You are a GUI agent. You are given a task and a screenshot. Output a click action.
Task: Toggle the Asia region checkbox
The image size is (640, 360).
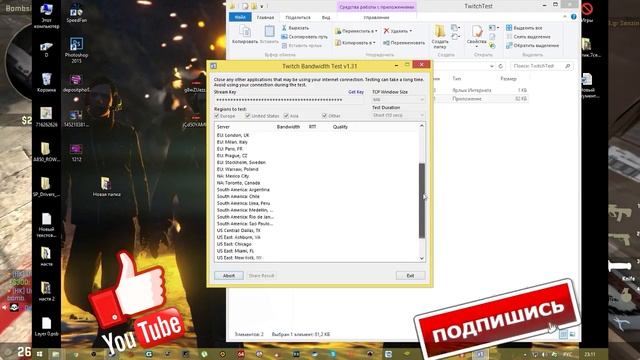286,116
